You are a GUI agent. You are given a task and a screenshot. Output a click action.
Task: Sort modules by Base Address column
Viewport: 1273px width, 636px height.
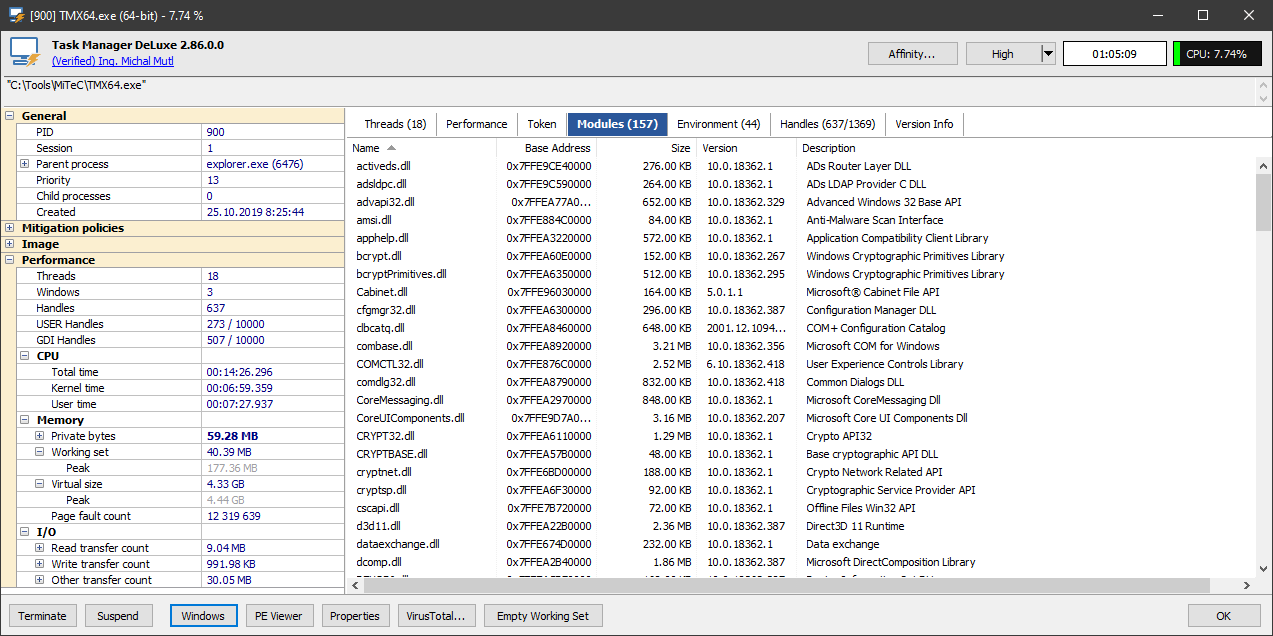pos(547,148)
